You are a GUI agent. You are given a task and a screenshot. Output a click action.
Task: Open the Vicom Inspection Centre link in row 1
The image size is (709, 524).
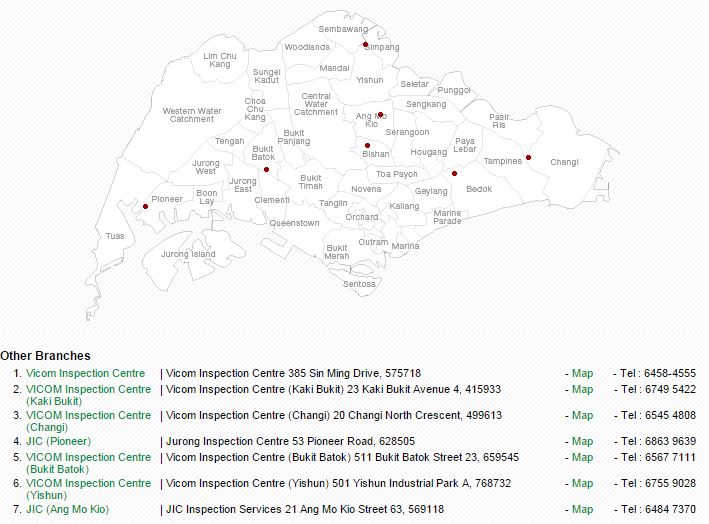pos(85,373)
